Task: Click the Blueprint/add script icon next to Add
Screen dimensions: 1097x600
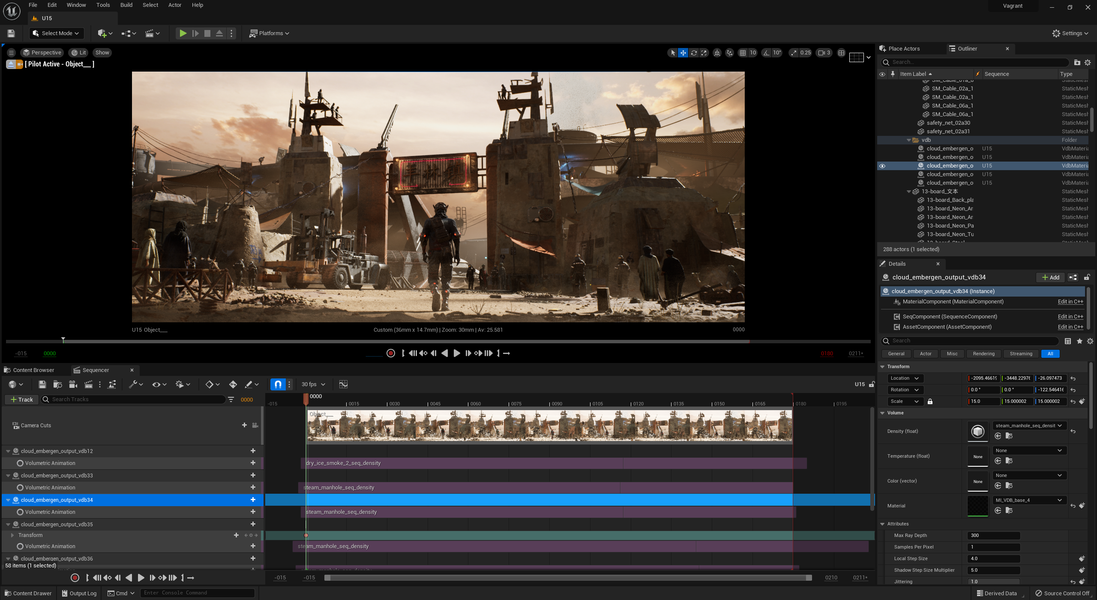Action: pos(1073,277)
